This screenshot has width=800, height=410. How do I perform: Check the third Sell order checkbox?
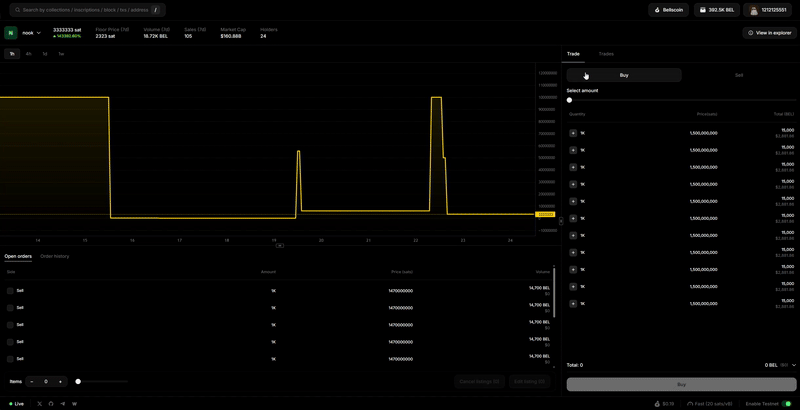pyautogui.click(x=10, y=324)
